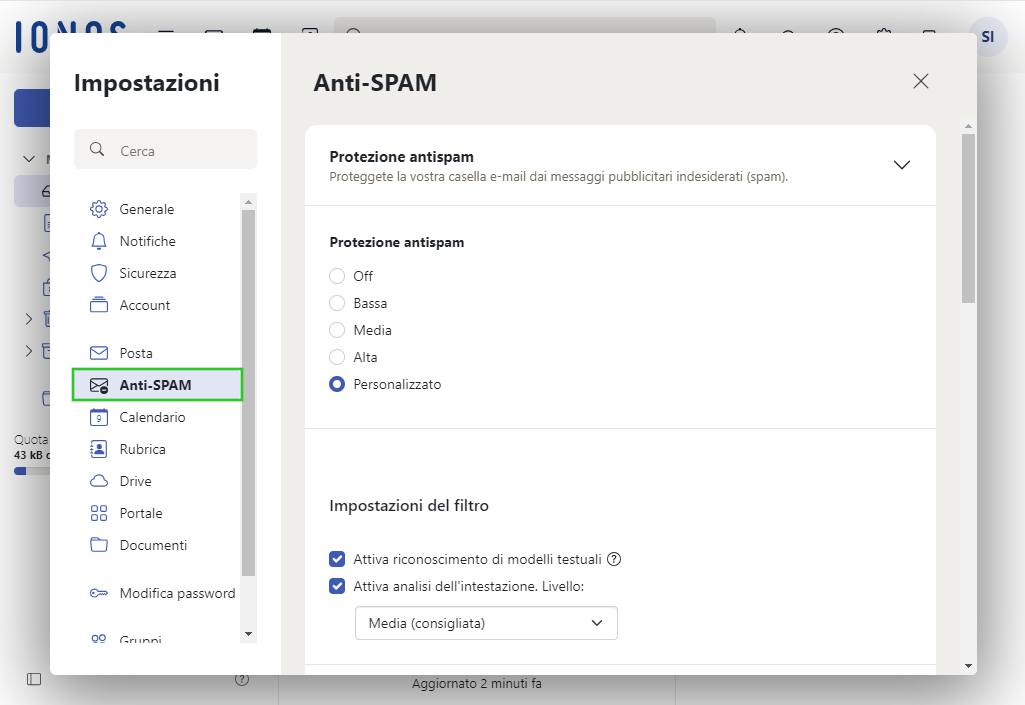Uncheck Attiva riconoscimento di modelli testuali
Viewport: 1025px width, 705px height.
click(337, 559)
